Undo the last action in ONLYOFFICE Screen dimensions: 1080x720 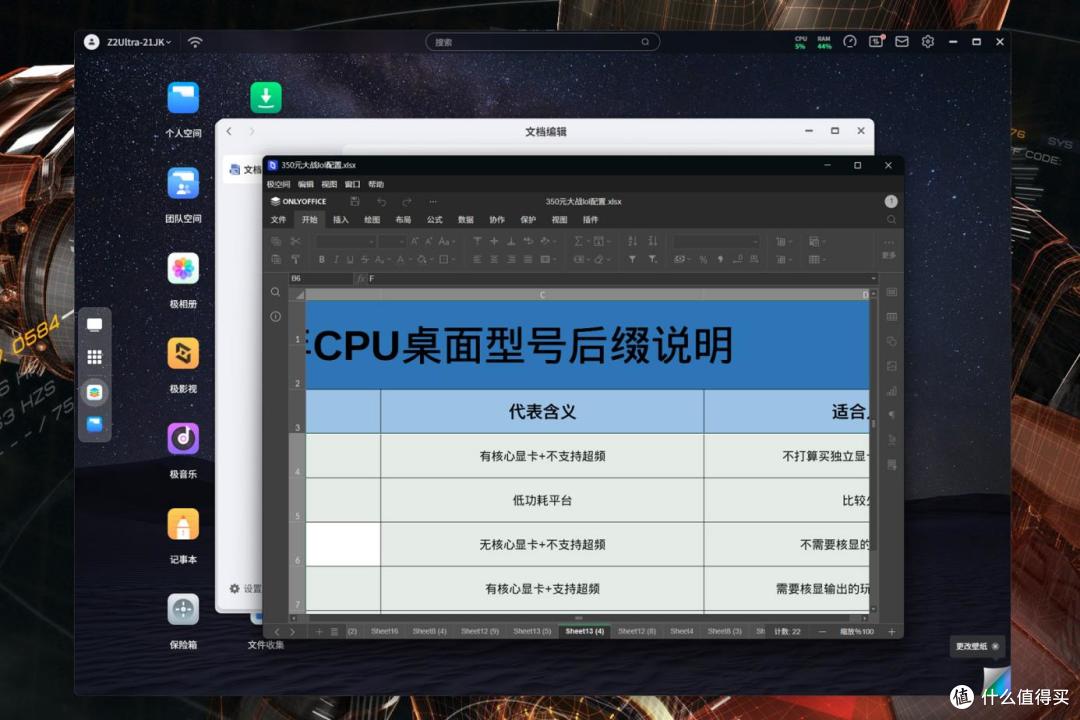click(381, 201)
